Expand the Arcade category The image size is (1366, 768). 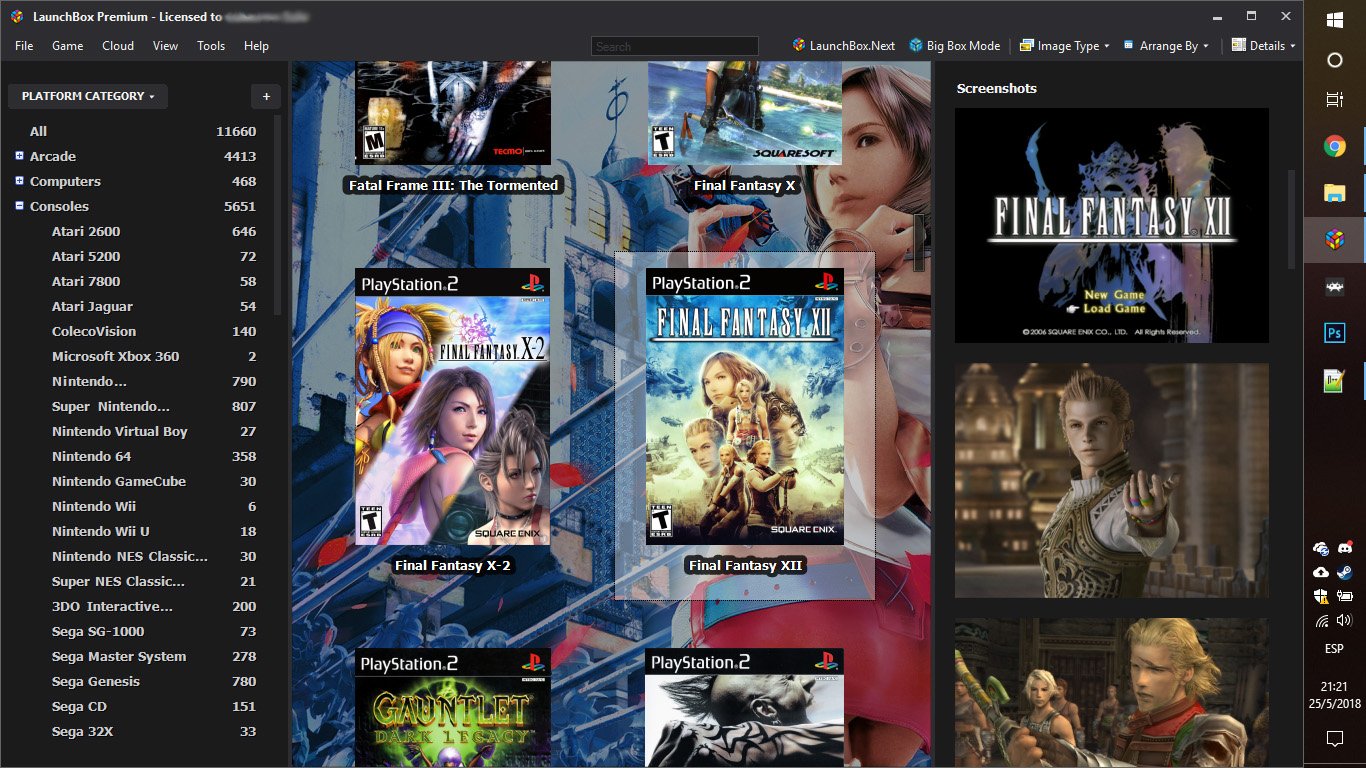click(19, 156)
